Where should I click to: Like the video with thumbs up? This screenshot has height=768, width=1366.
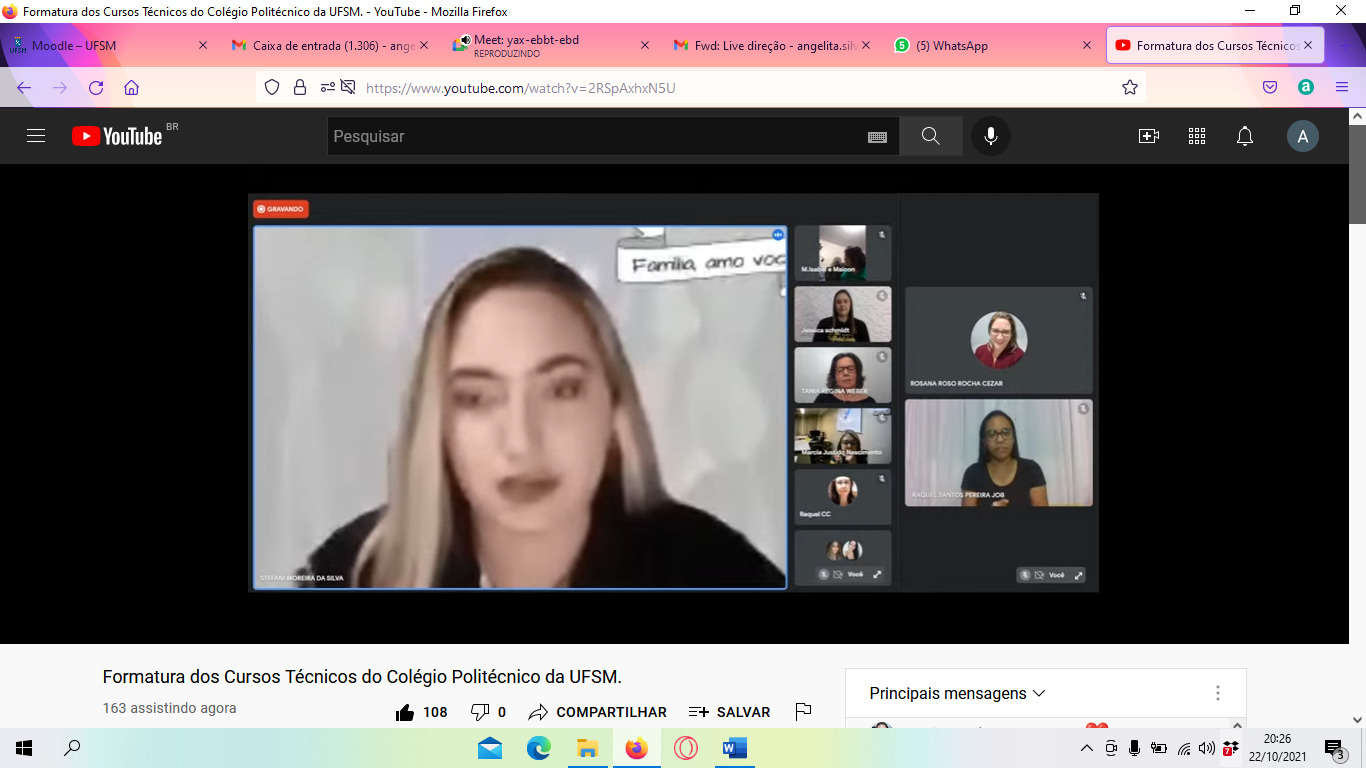pyautogui.click(x=405, y=712)
